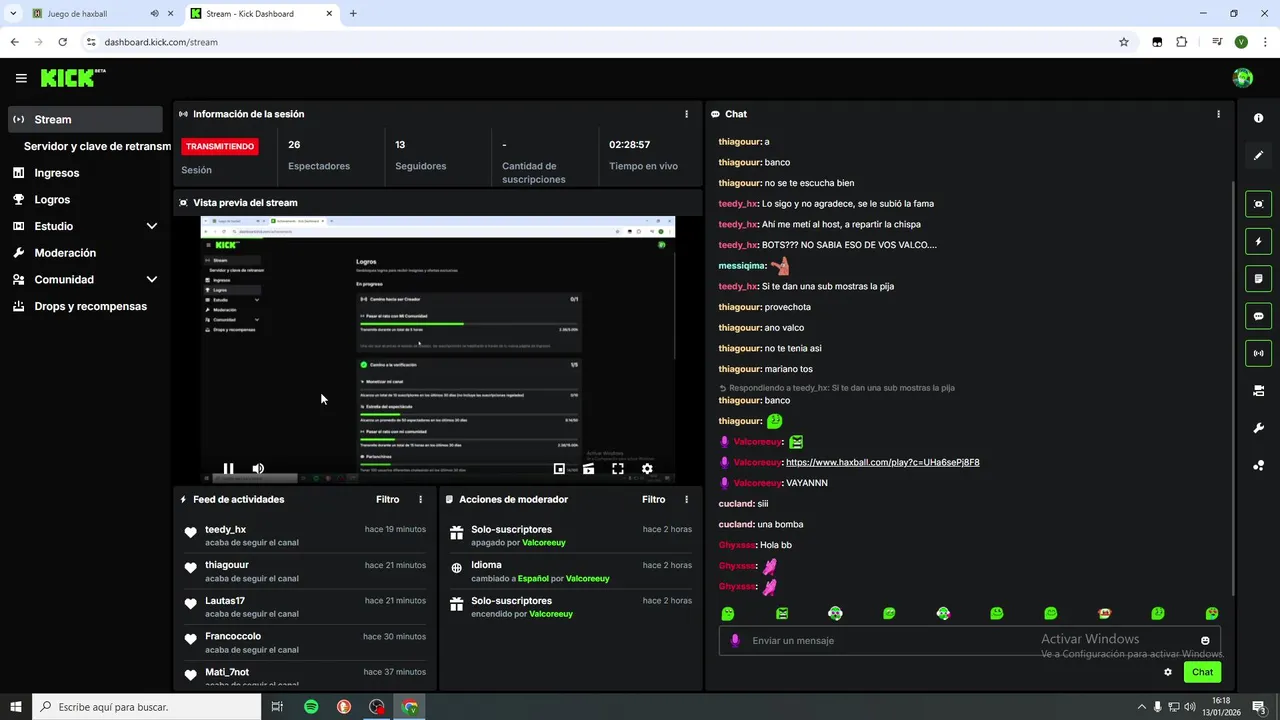Open activity feed three-dot menu
Image resolution: width=1280 pixels, height=720 pixels.
420,499
